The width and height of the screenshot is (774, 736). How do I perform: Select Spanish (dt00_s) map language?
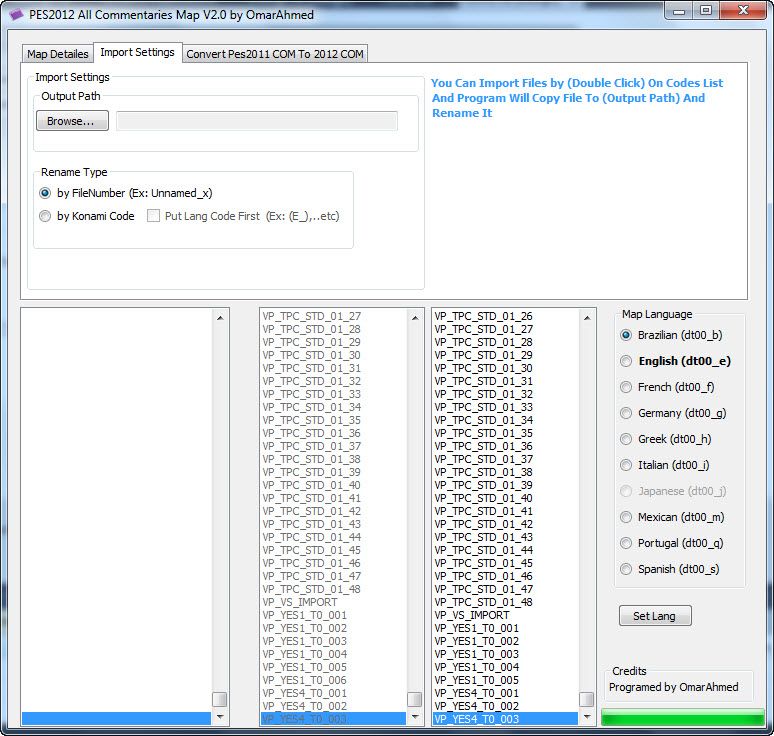(x=627, y=569)
